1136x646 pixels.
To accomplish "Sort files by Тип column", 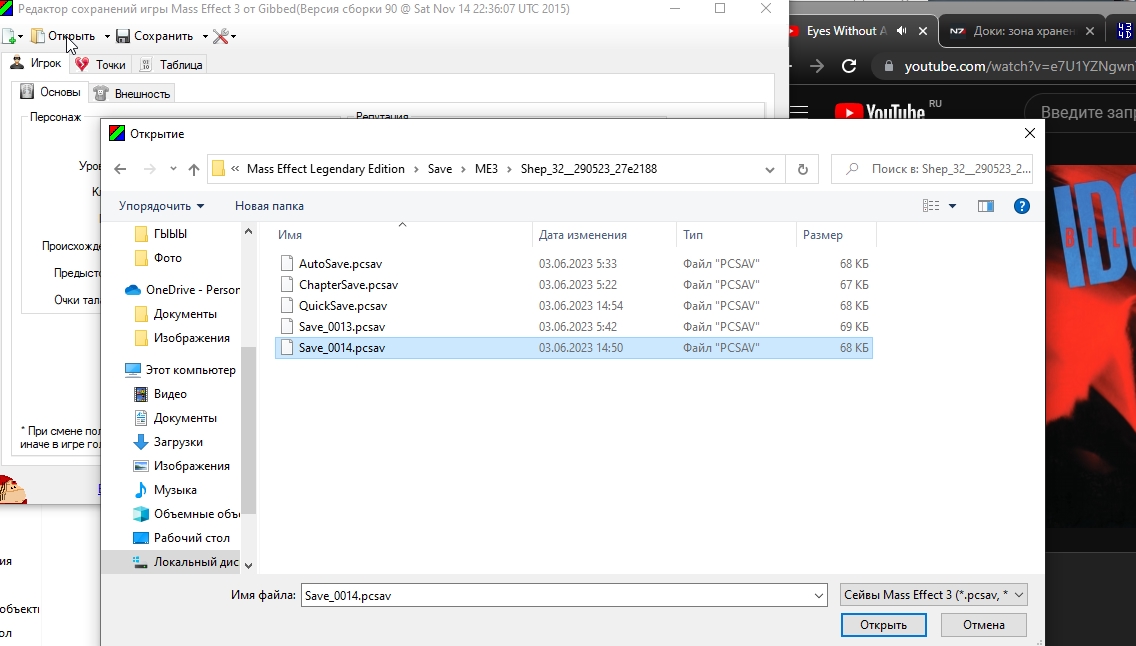I will click(737, 235).
